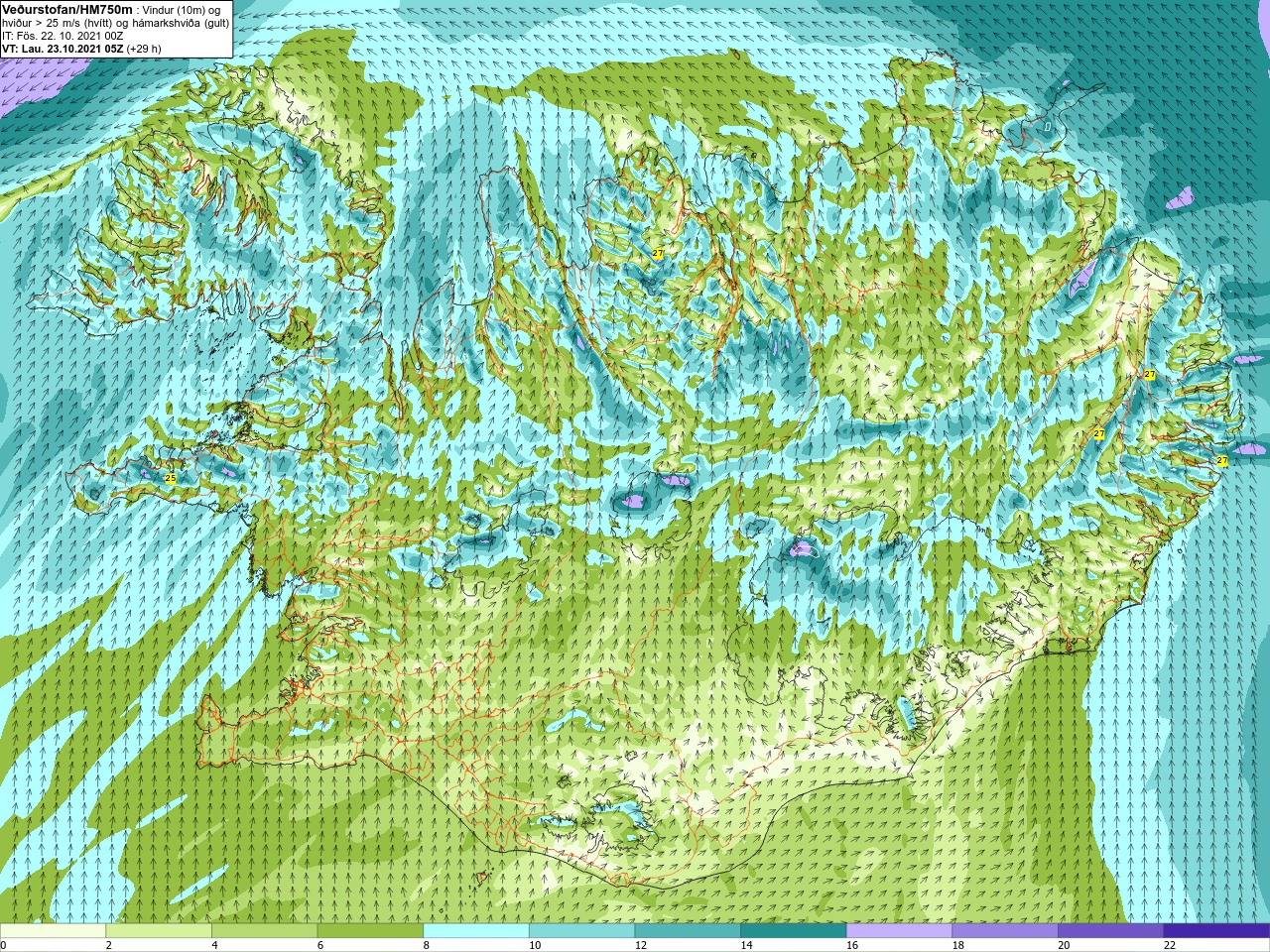Click the green 4–6 legend swatch
Screen dimensions: 1270x952
coord(264,931)
